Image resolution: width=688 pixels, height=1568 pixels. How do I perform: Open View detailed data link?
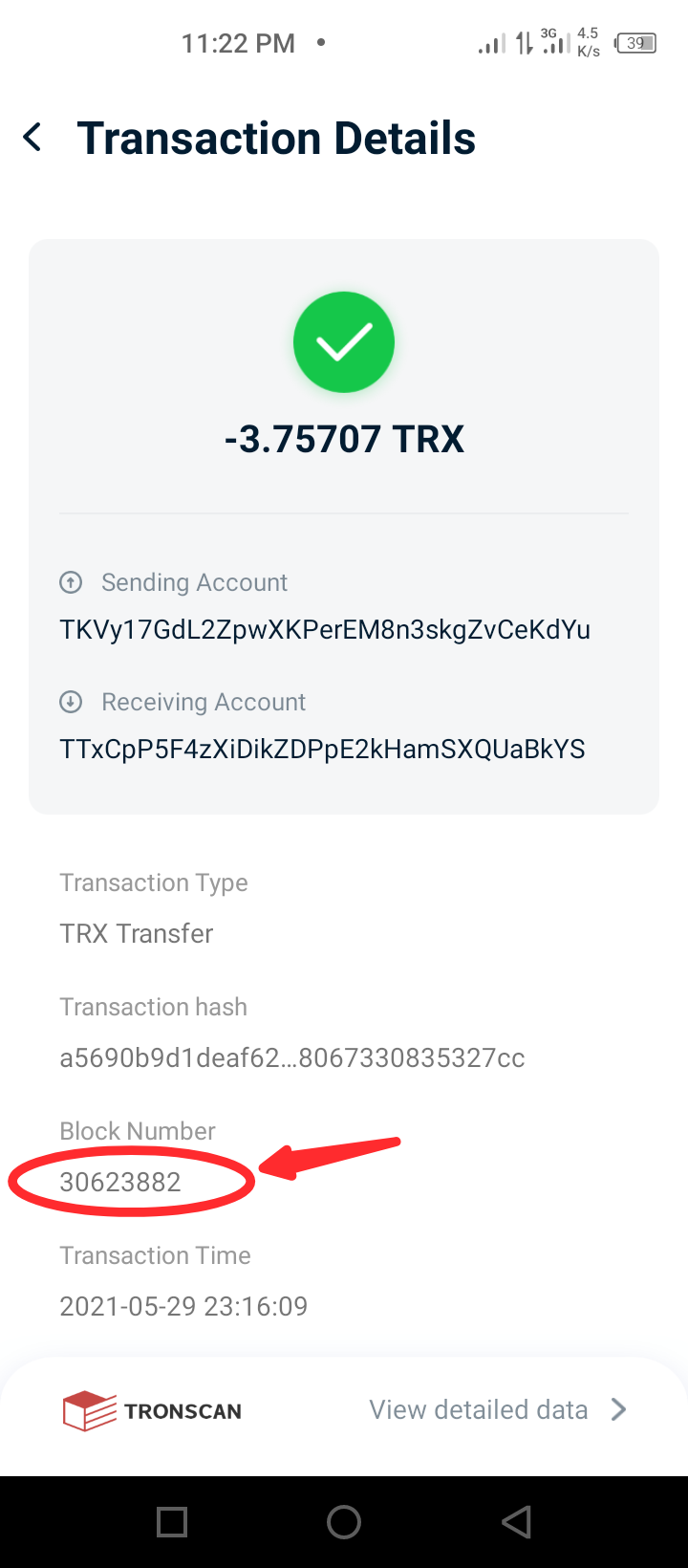pyautogui.click(x=479, y=1409)
